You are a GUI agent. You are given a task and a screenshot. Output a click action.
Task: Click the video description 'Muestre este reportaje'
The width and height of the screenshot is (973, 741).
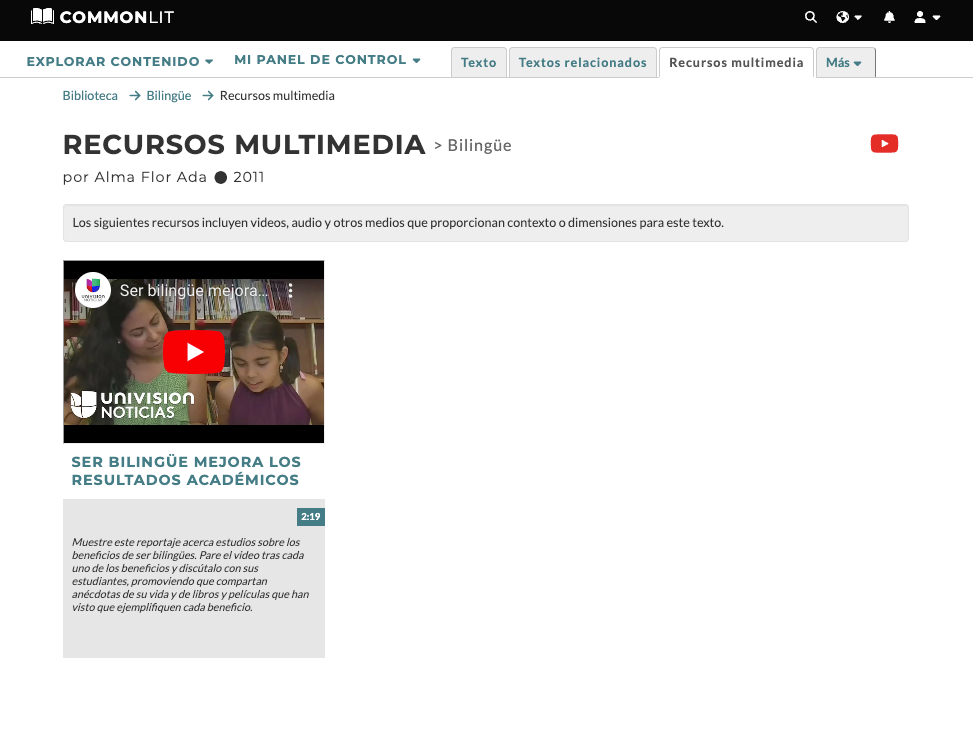(x=191, y=575)
